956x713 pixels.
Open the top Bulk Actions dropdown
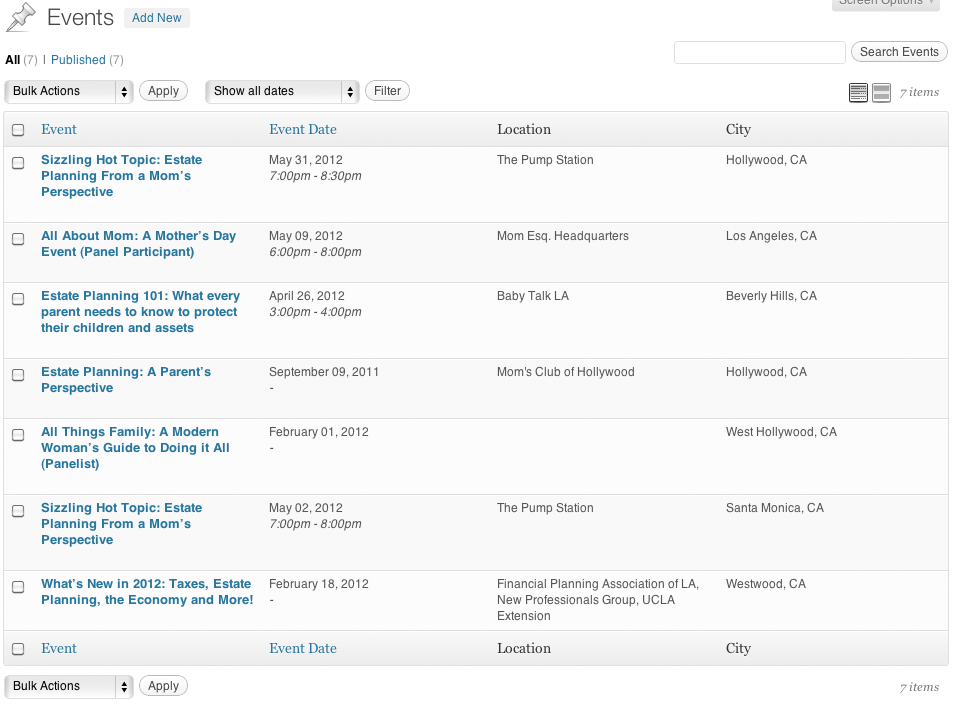pos(69,91)
